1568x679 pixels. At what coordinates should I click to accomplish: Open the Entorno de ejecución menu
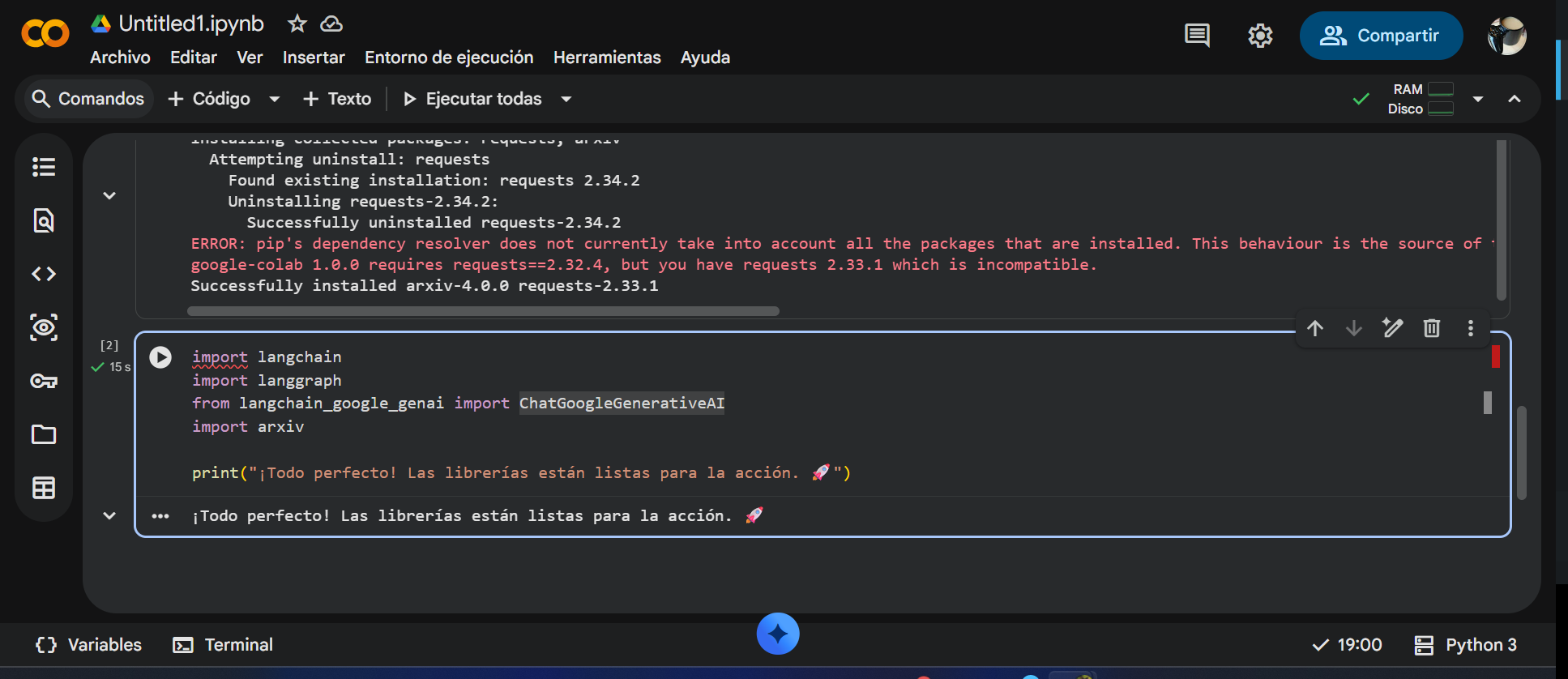pos(449,58)
